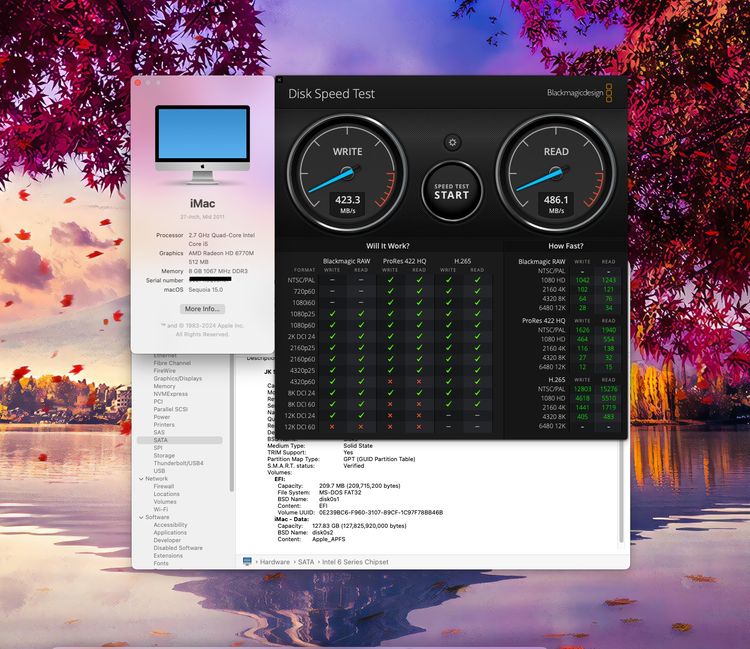
Task: Click the NTSC/PAL format row label
Action: coord(301,280)
